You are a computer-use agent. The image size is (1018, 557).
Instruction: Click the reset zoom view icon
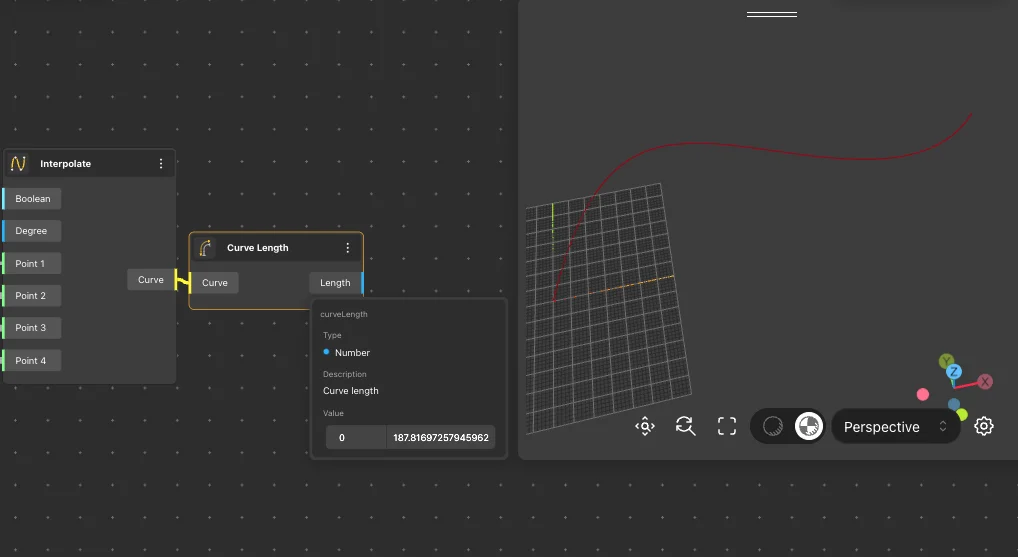tap(685, 427)
